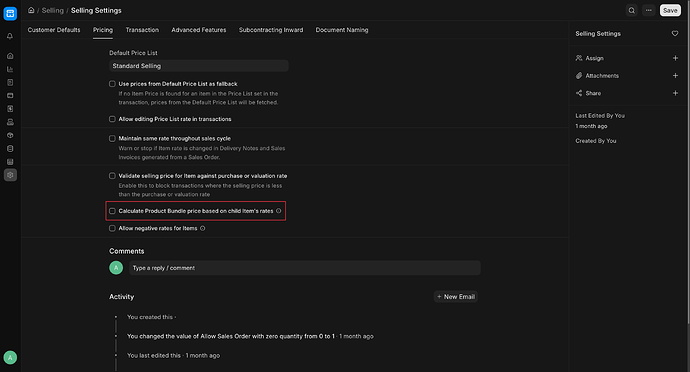This screenshot has width=690, height=372.
Task: Click the plus icon beside Share
Action: 675,93
